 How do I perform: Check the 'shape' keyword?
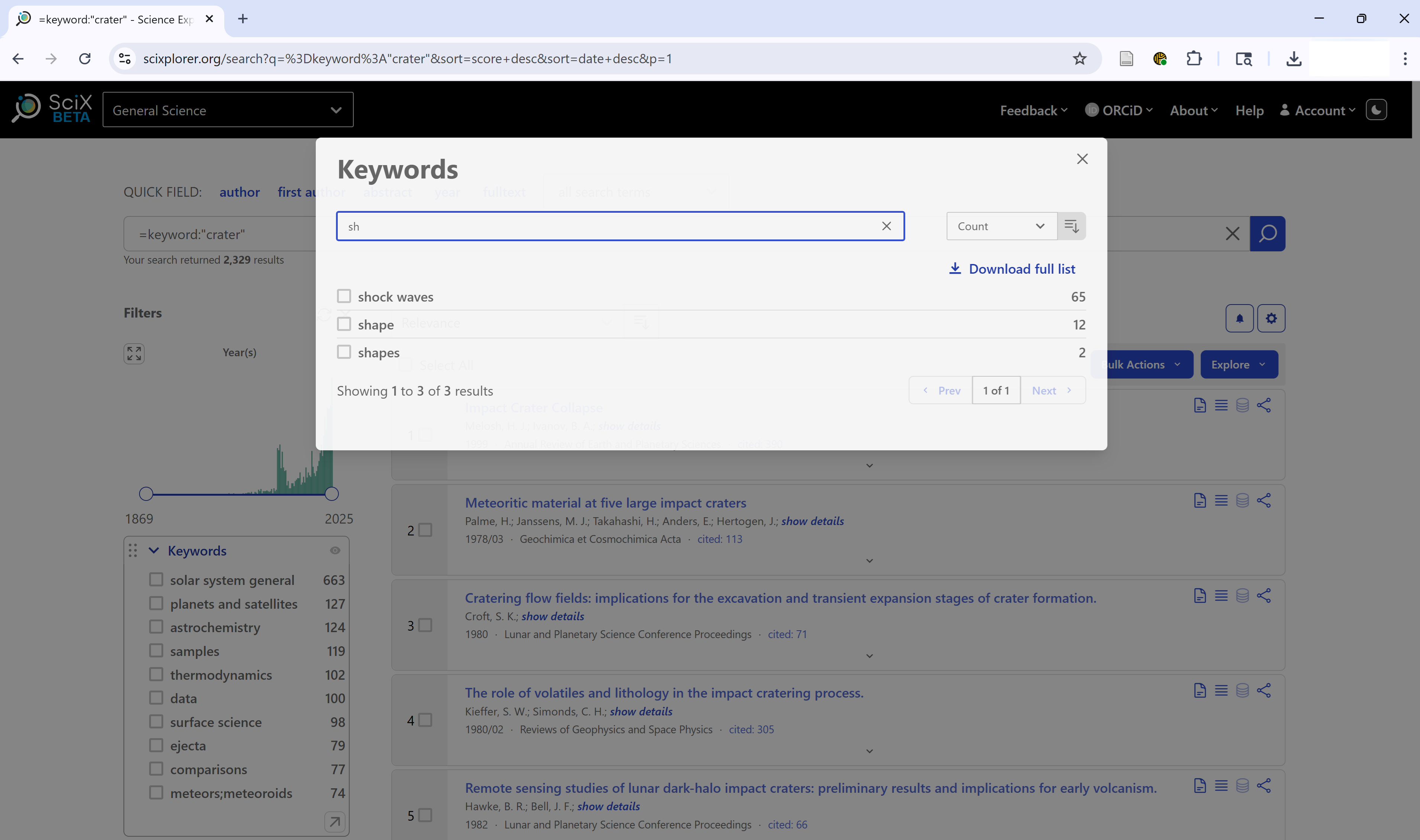[344, 324]
